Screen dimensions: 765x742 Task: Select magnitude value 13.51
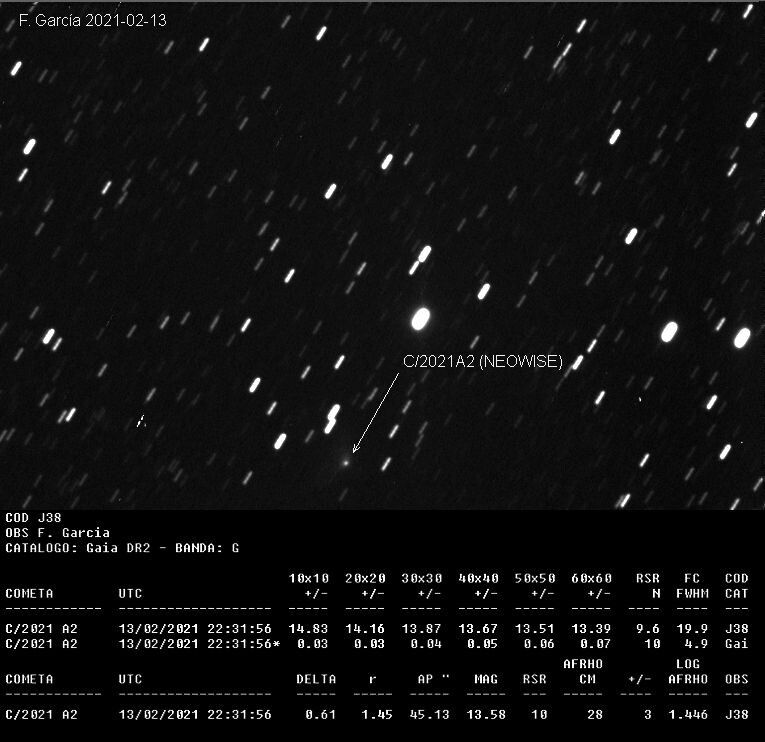(535, 629)
